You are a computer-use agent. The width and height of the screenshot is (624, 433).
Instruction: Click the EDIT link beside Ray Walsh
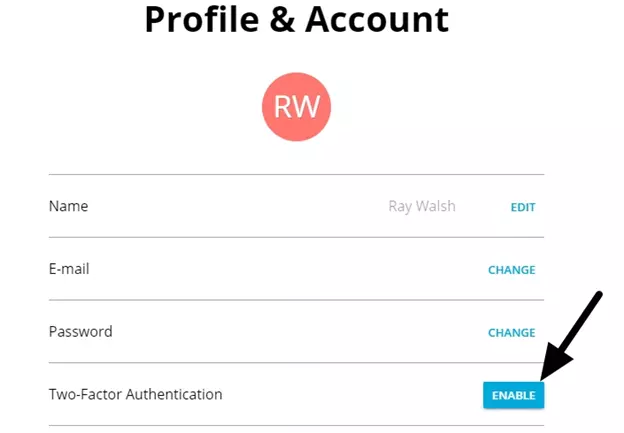tap(523, 207)
